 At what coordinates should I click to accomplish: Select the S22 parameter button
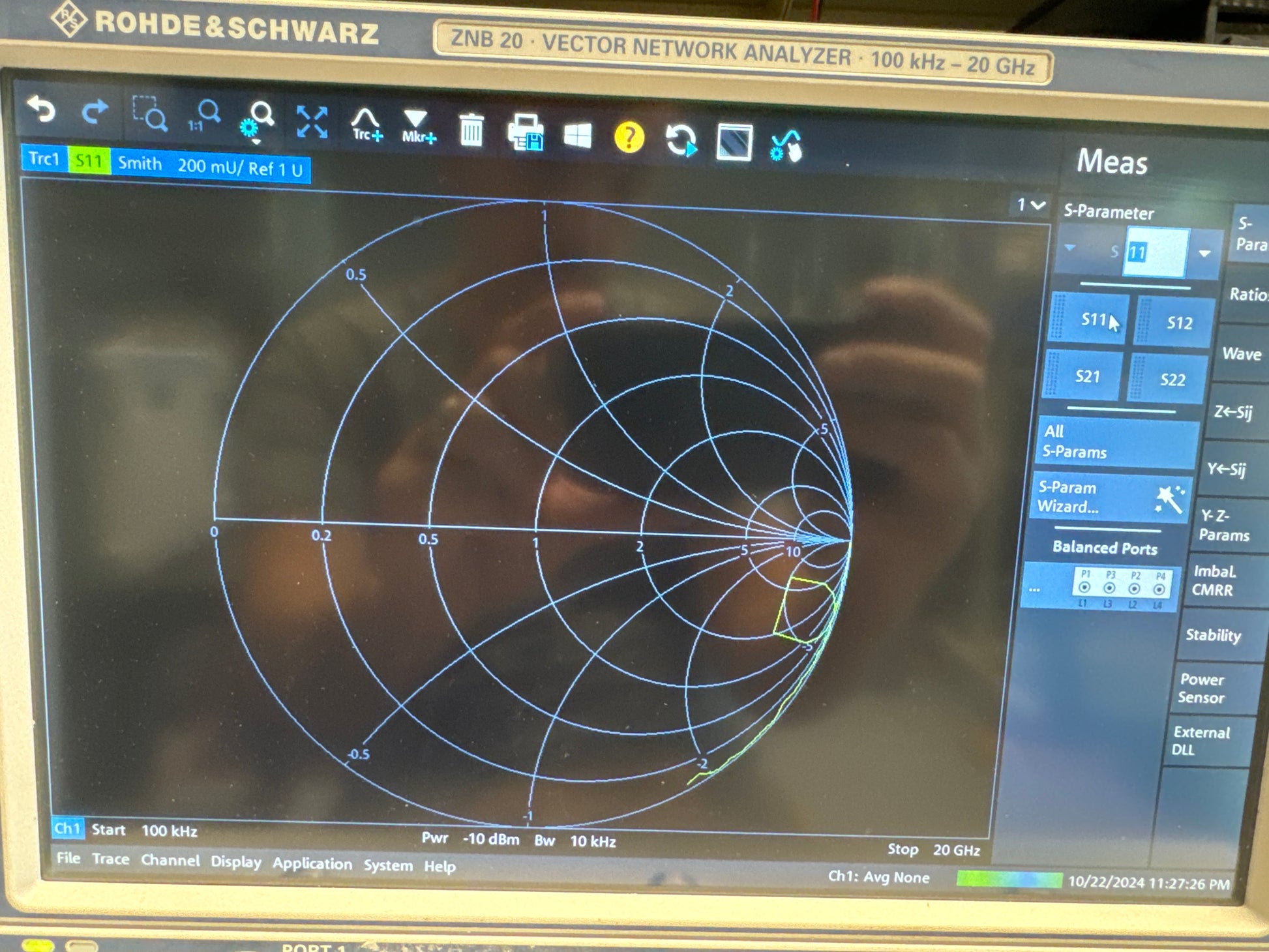(x=1172, y=380)
